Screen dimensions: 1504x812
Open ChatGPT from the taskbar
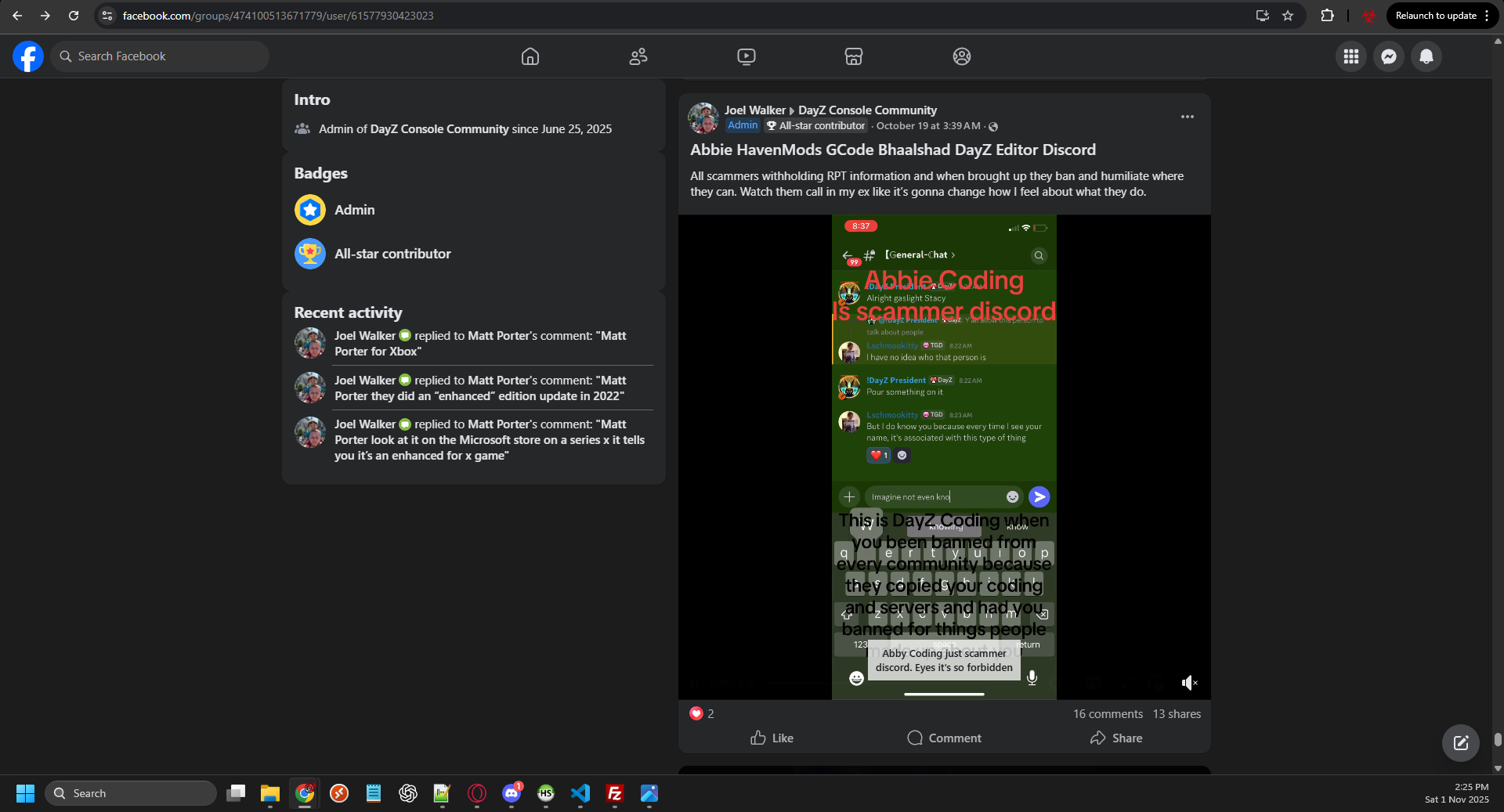click(x=408, y=793)
